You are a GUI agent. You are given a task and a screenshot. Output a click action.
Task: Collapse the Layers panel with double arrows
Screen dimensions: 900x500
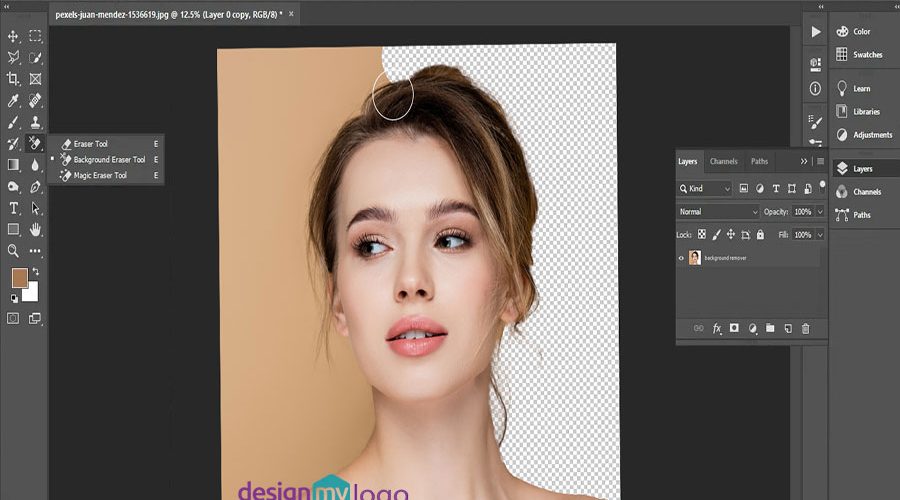pyautogui.click(x=804, y=161)
